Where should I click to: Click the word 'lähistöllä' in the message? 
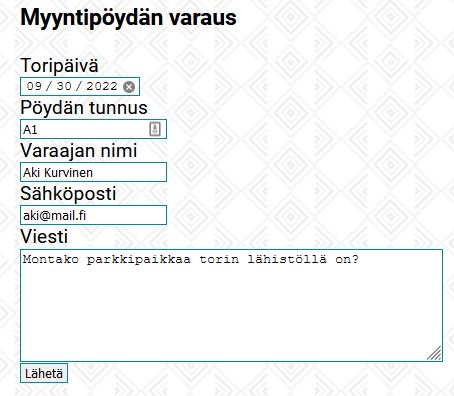287,259
